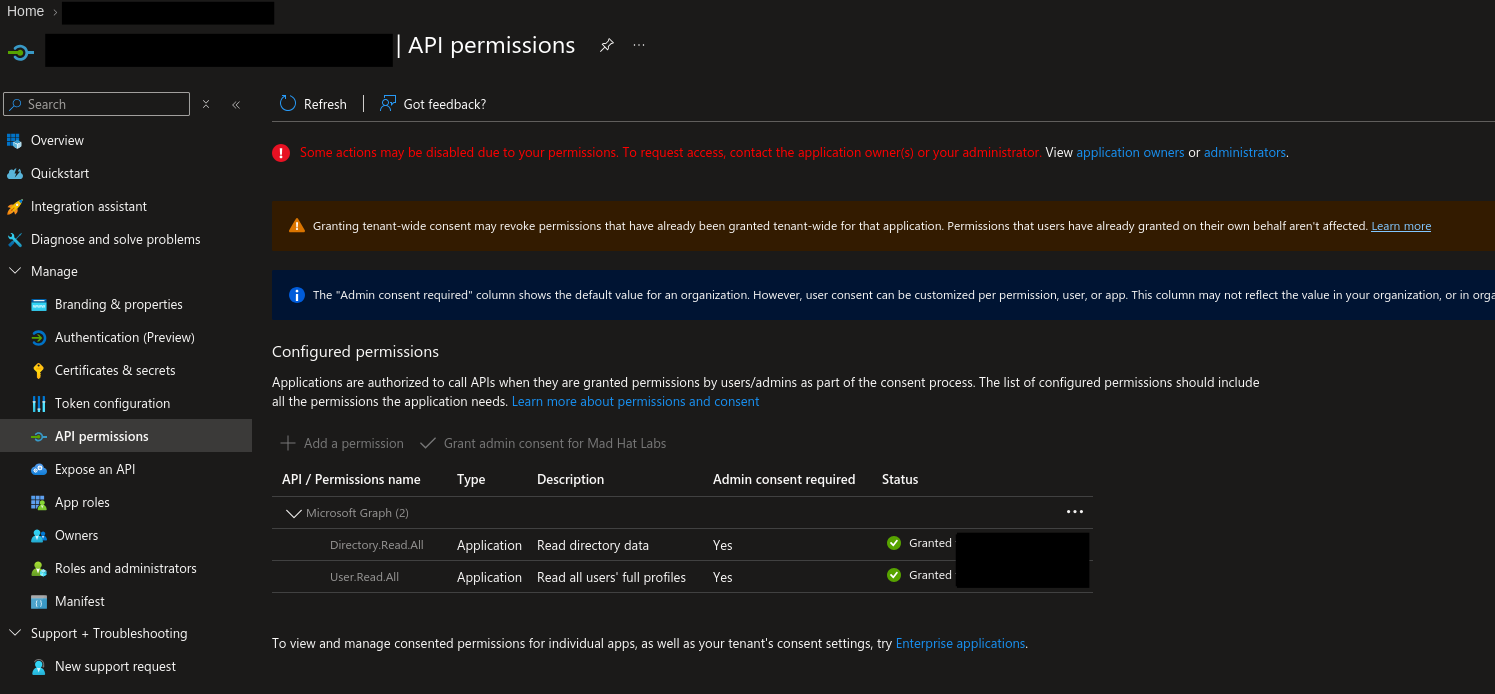Click the Description column header
Viewport: 1495px width, 694px height.
click(570, 479)
